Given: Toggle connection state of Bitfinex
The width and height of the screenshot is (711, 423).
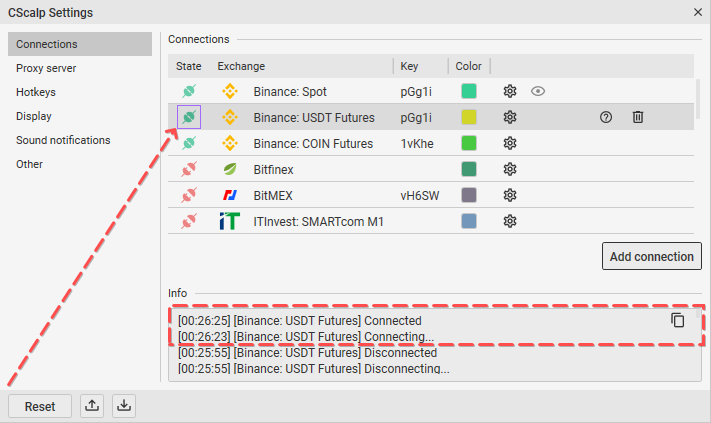Looking at the screenshot, I should (x=187, y=169).
